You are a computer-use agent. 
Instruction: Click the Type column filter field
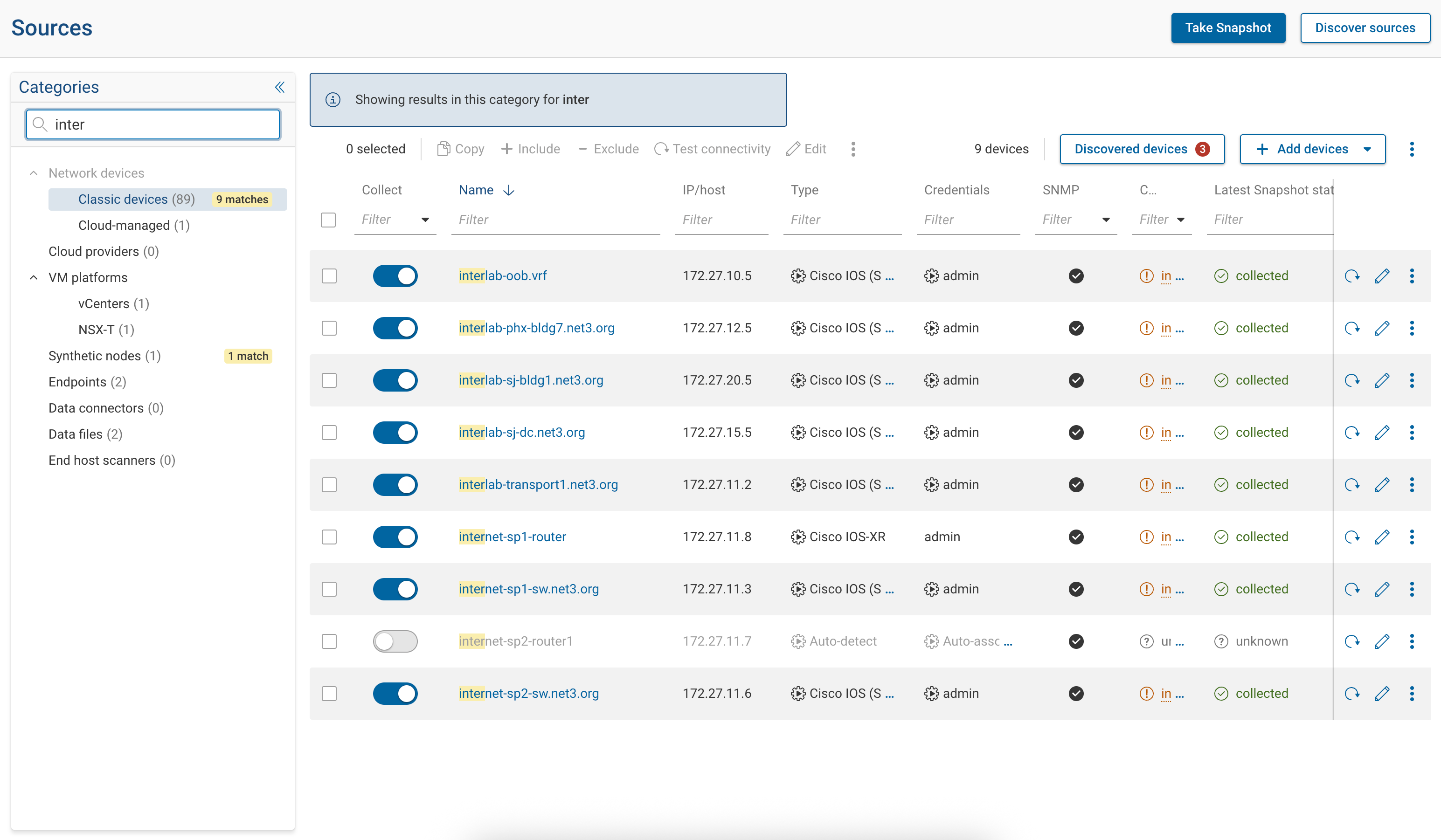(x=842, y=220)
